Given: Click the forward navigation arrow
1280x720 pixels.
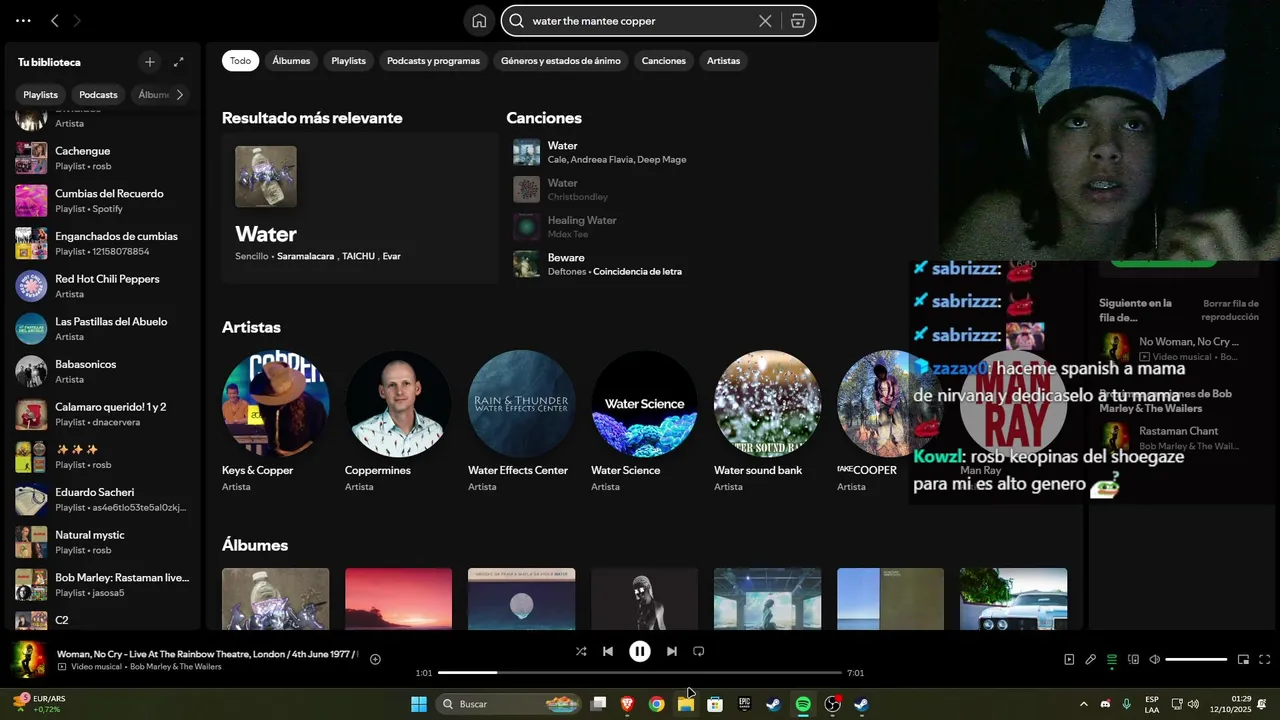Looking at the screenshot, I should pyautogui.click(x=77, y=20).
